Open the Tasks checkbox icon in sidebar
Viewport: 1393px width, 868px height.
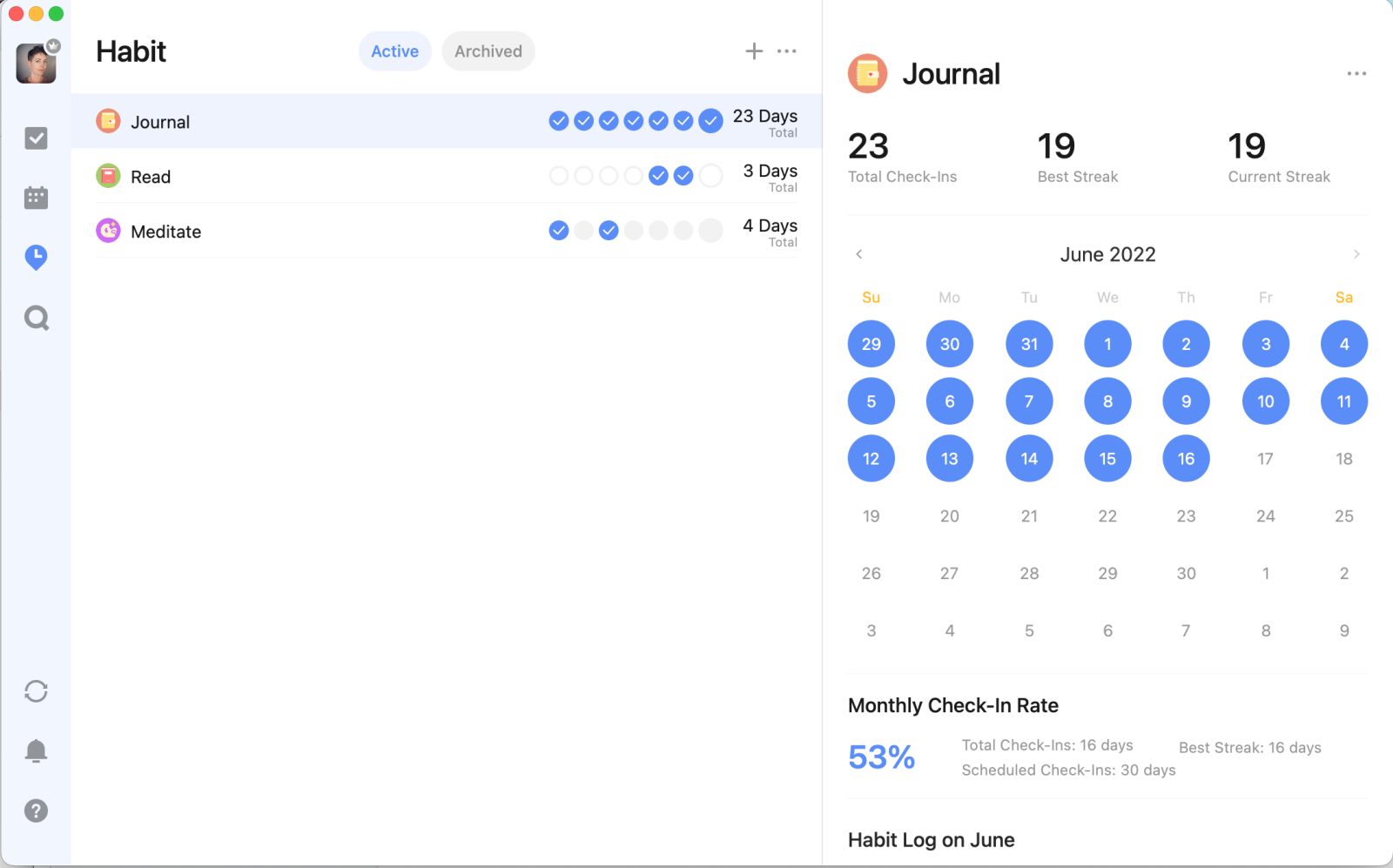pyautogui.click(x=36, y=138)
